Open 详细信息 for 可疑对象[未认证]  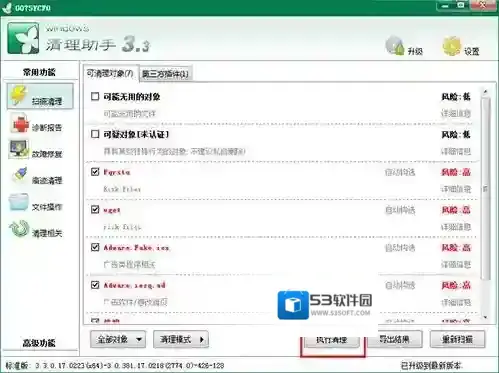(x=456, y=152)
